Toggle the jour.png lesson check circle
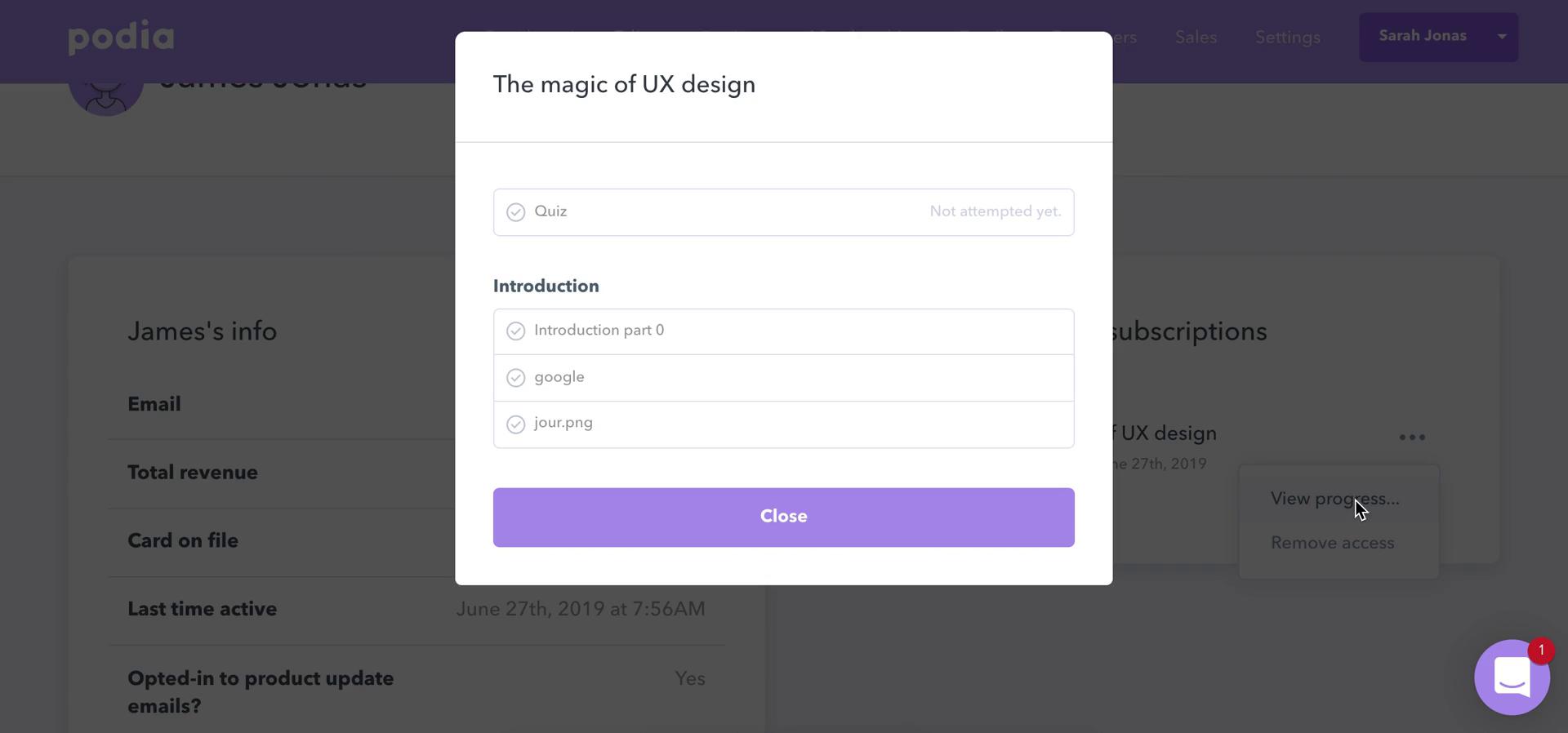 [515, 424]
